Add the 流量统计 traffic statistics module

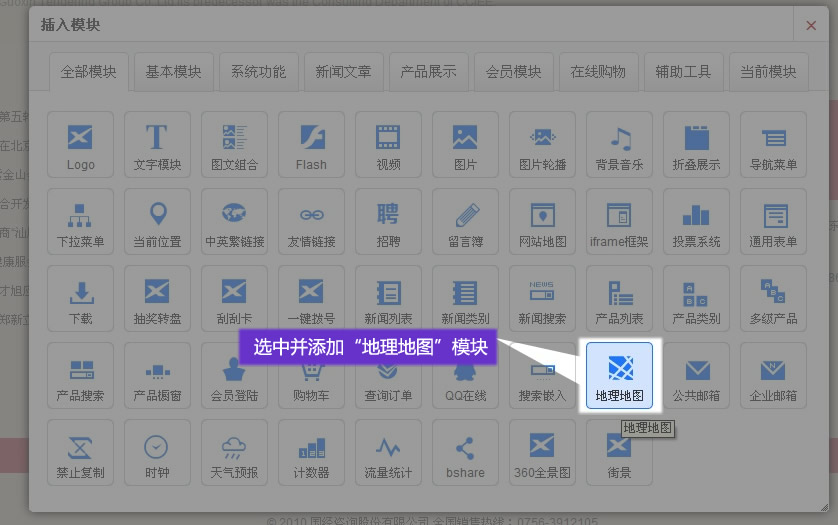(388, 452)
